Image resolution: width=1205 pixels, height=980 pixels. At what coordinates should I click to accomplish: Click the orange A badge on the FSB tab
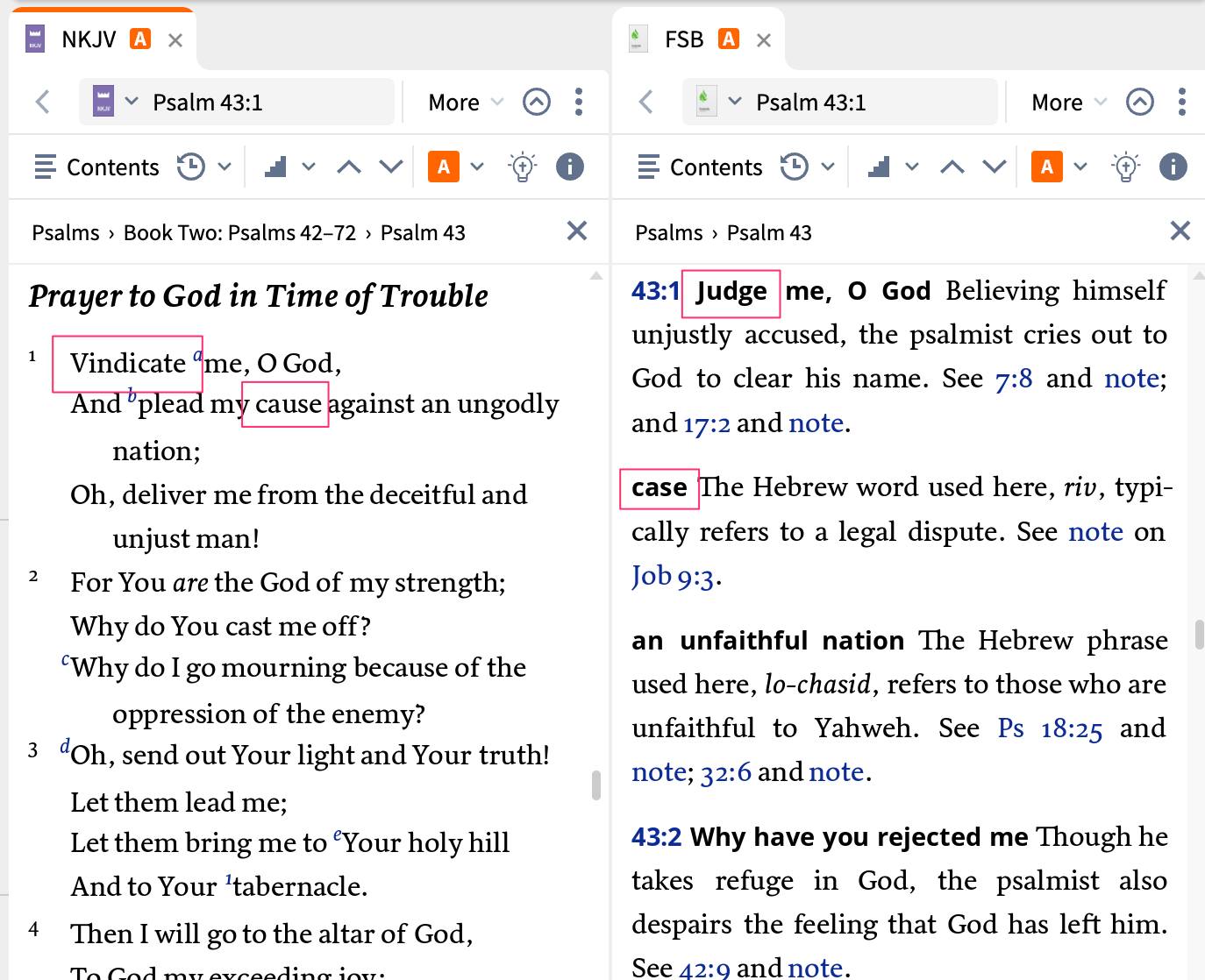pyautogui.click(x=729, y=39)
